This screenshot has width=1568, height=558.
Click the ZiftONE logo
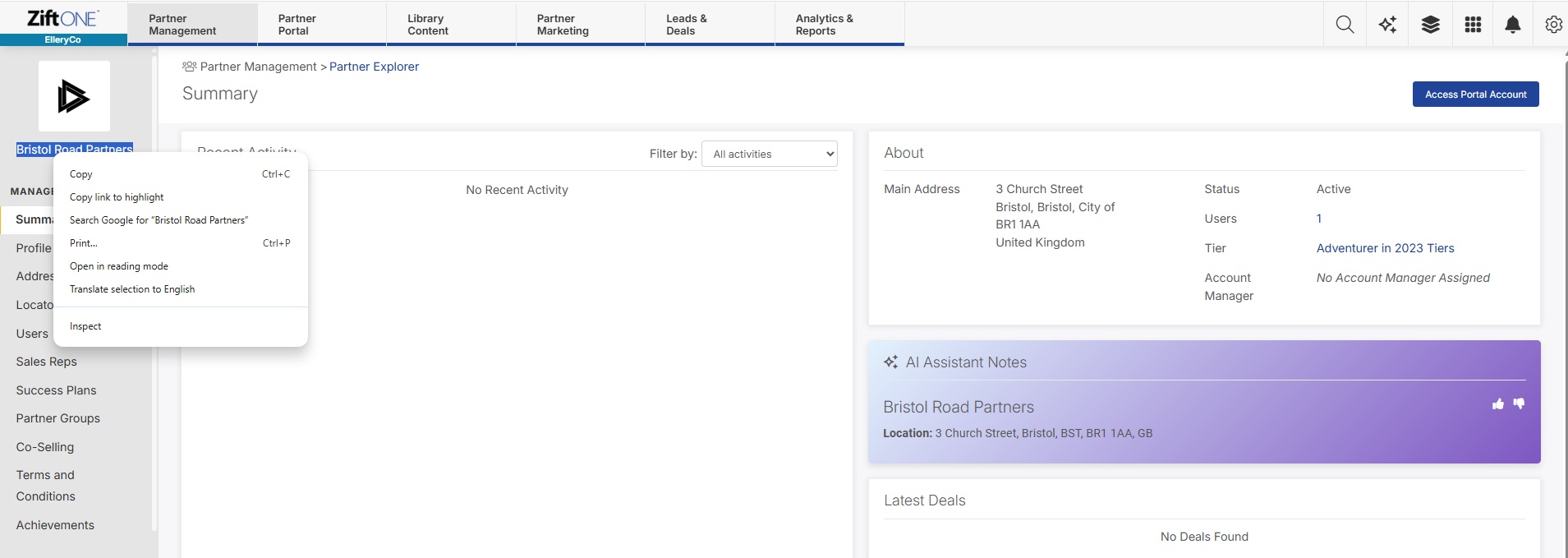tap(63, 18)
